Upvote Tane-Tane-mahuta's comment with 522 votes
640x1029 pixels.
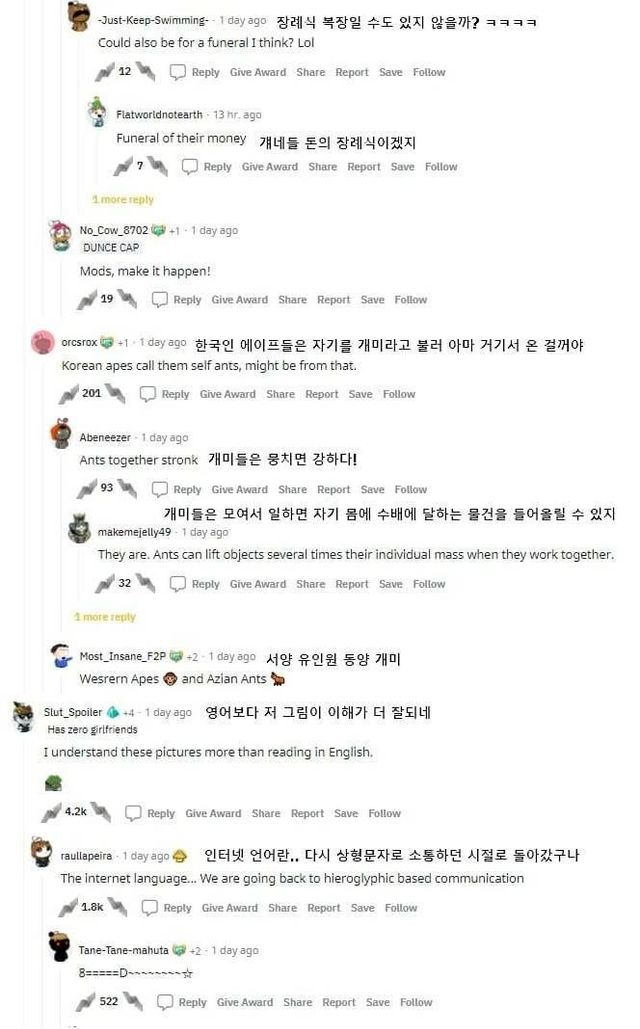click(86, 1002)
